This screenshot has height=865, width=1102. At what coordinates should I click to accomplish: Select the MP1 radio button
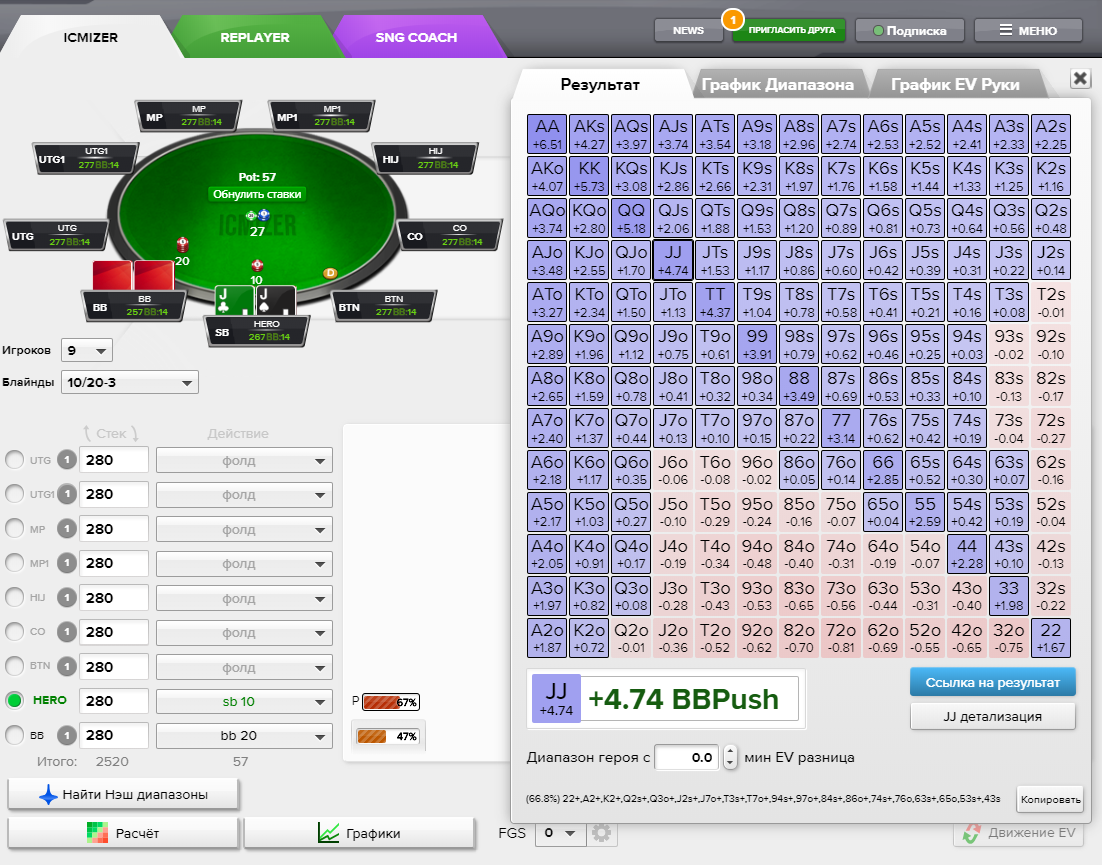pyautogui.click(x=14, y=564)
